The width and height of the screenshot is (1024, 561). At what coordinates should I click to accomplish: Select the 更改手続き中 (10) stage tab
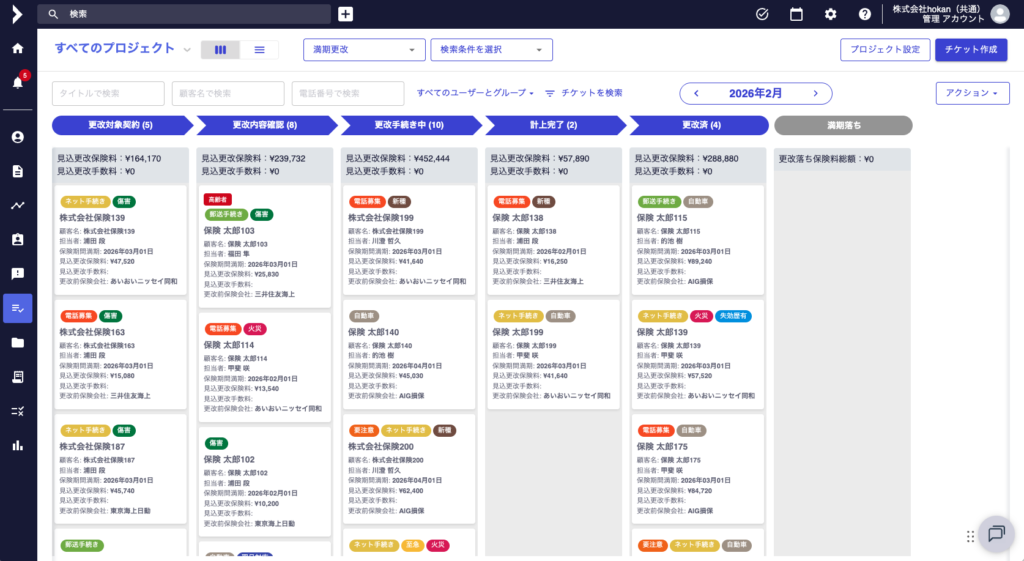tap(408, 125)
